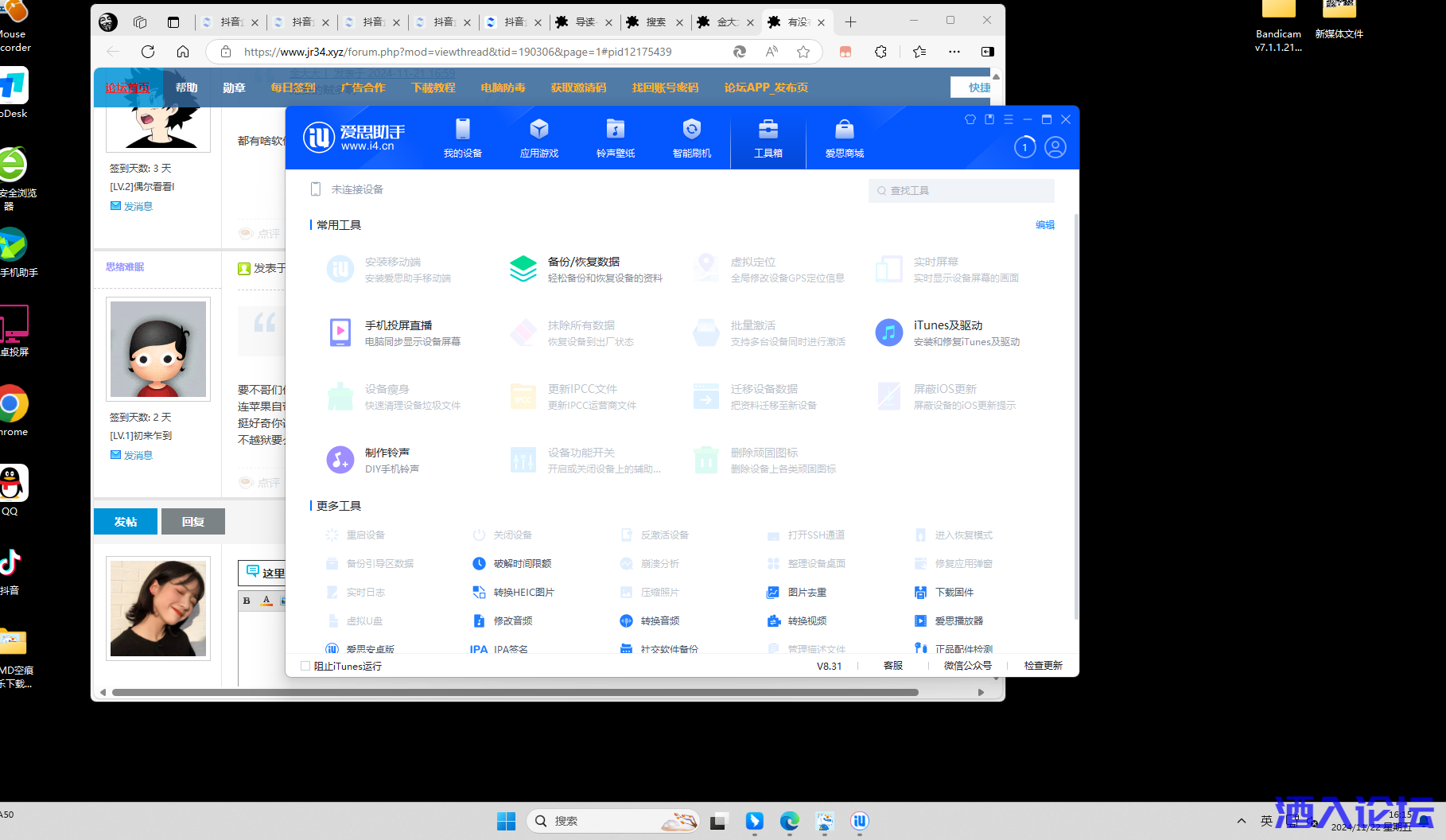This screenshot has width=1446, height=840.
Task: Open the download tasks circle showing 1
Action: click(x=1024, y=147)
